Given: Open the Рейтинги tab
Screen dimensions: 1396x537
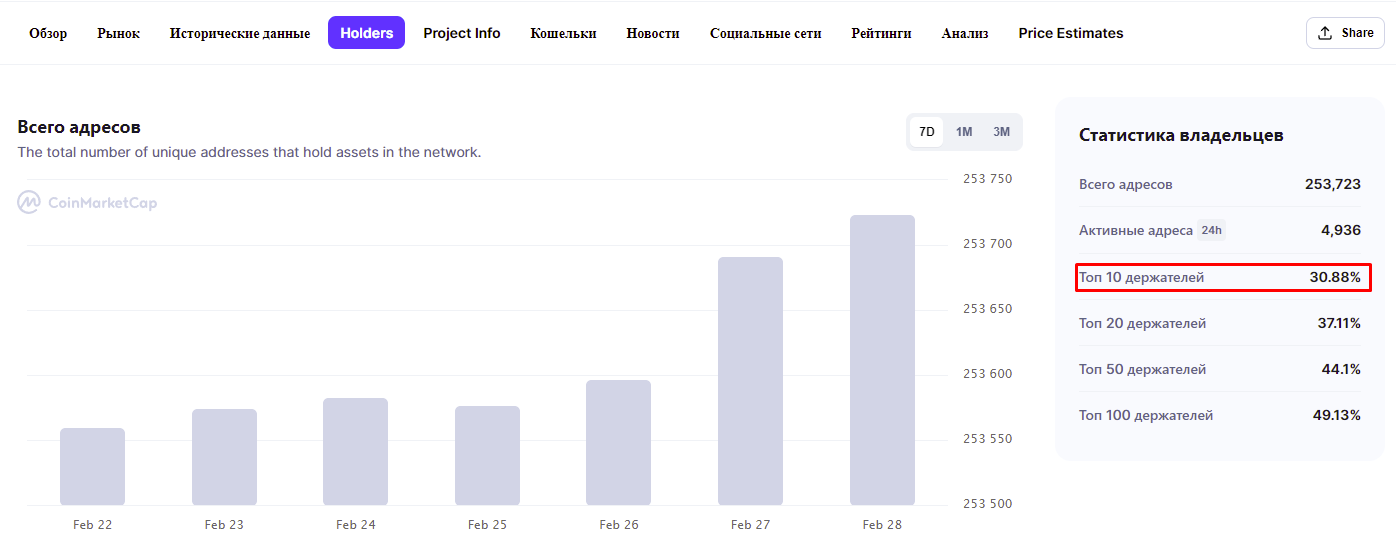Looking at the screenshot, I should [x=881, y=33].
